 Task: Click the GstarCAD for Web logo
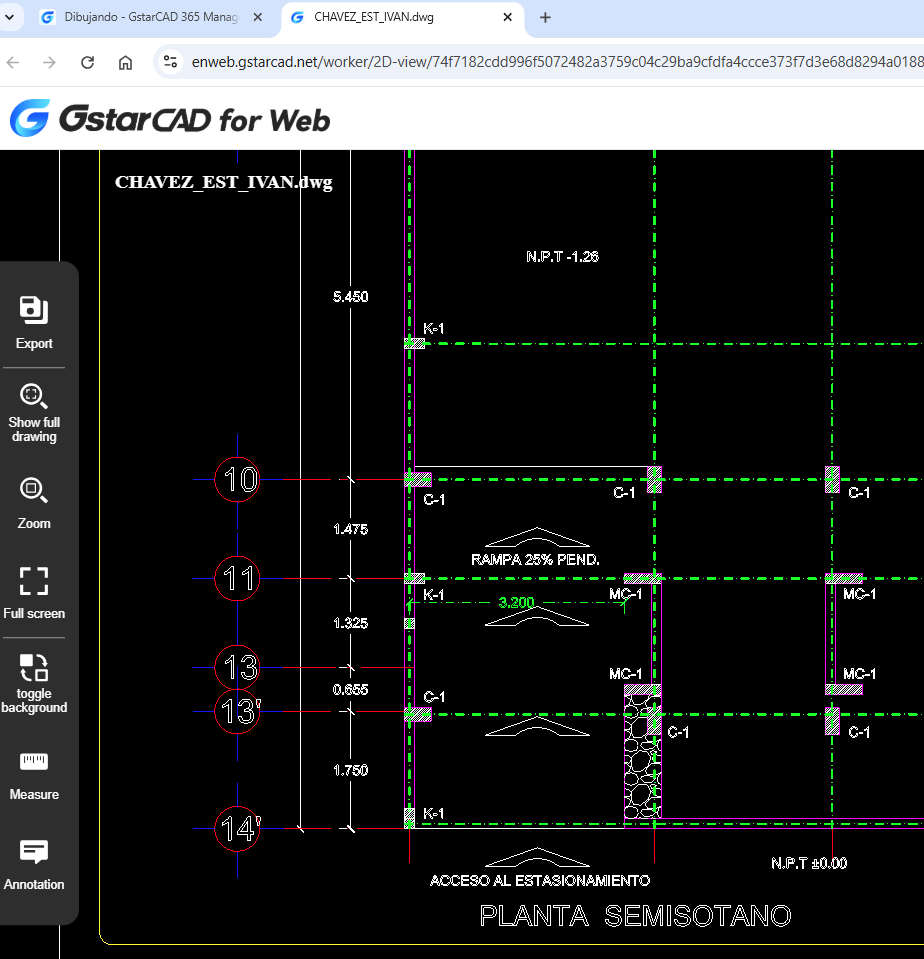pyautogui.click(x=170, y=119)
